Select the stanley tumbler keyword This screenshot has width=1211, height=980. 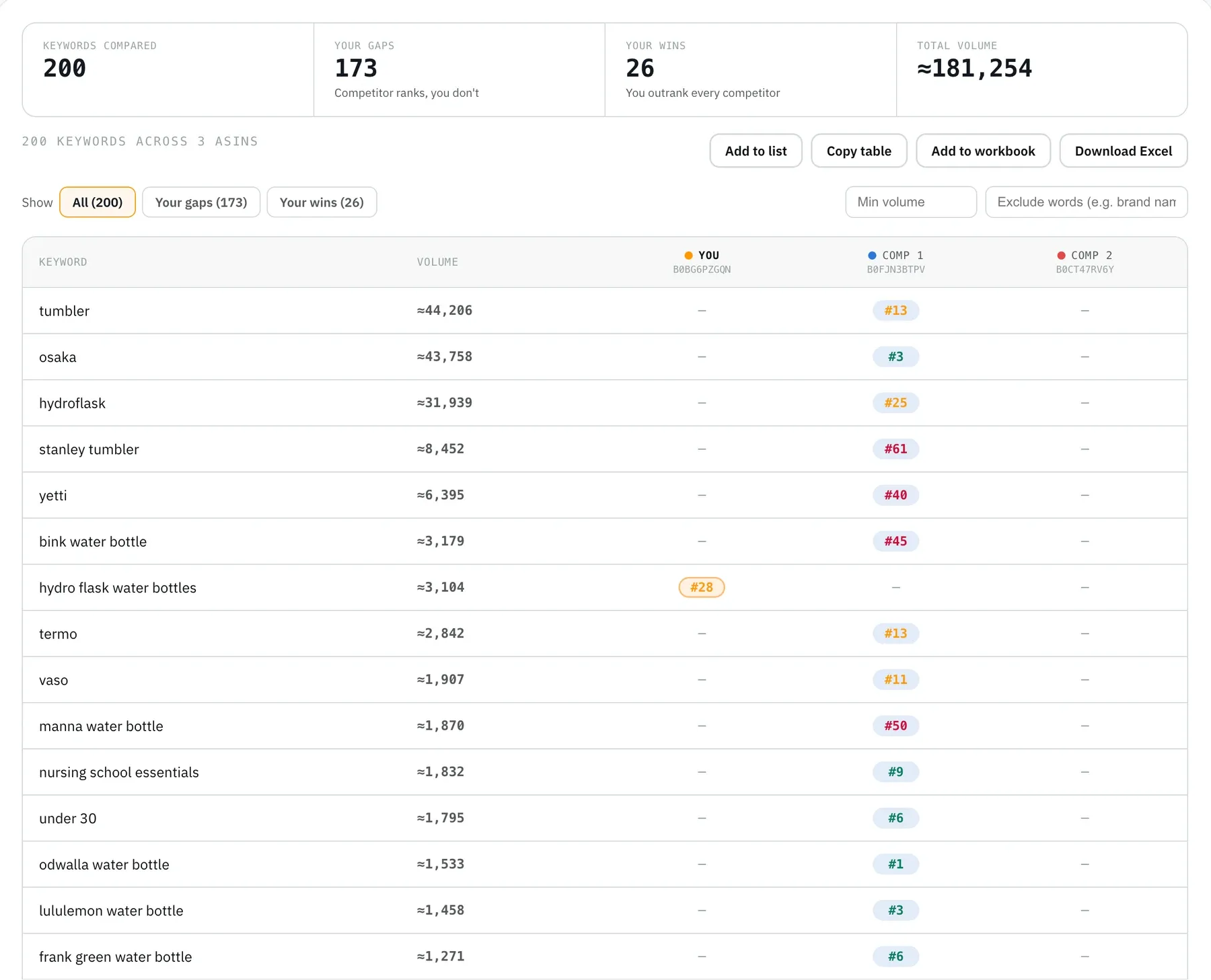click(x=89, y=449)
